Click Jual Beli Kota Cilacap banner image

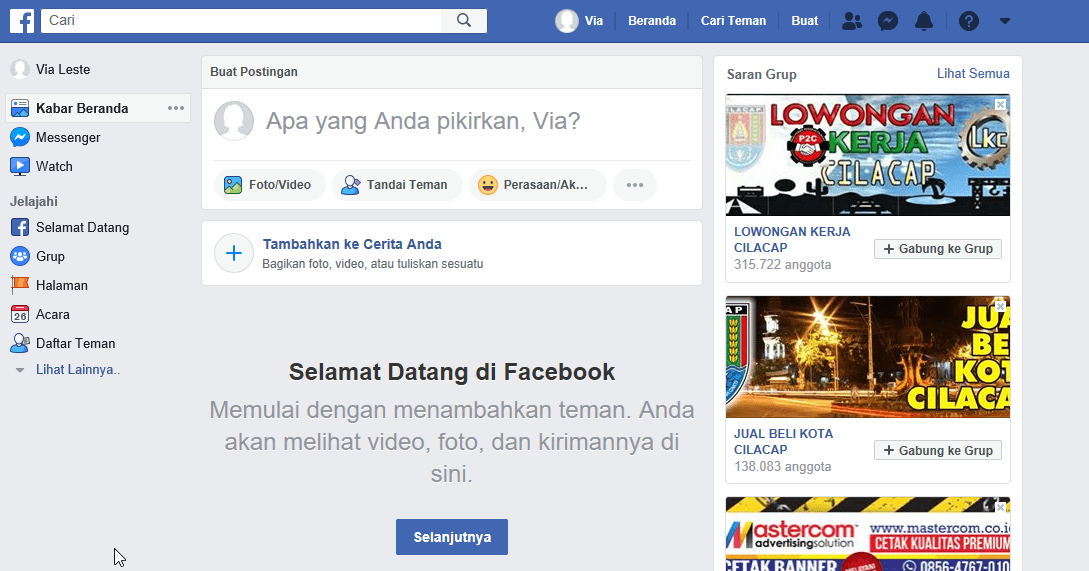coord(867,356)
